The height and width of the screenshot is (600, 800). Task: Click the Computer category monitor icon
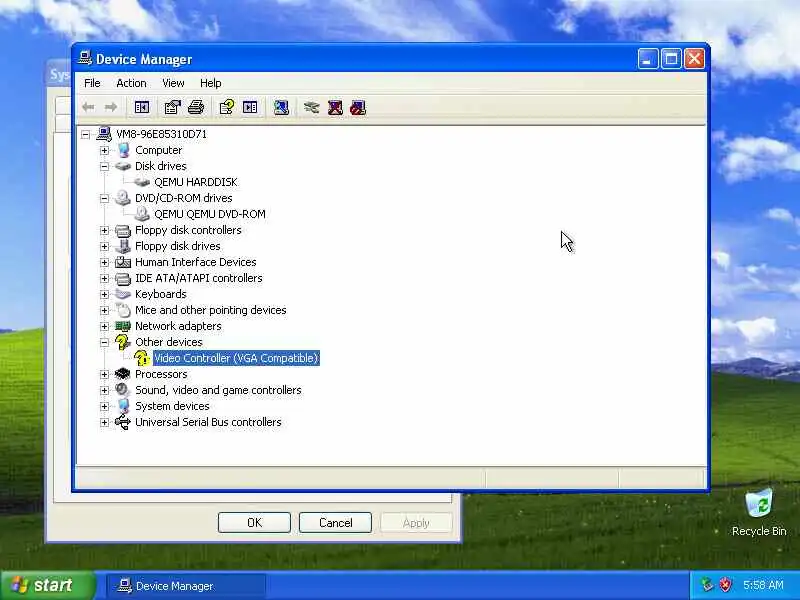[123, 150]
